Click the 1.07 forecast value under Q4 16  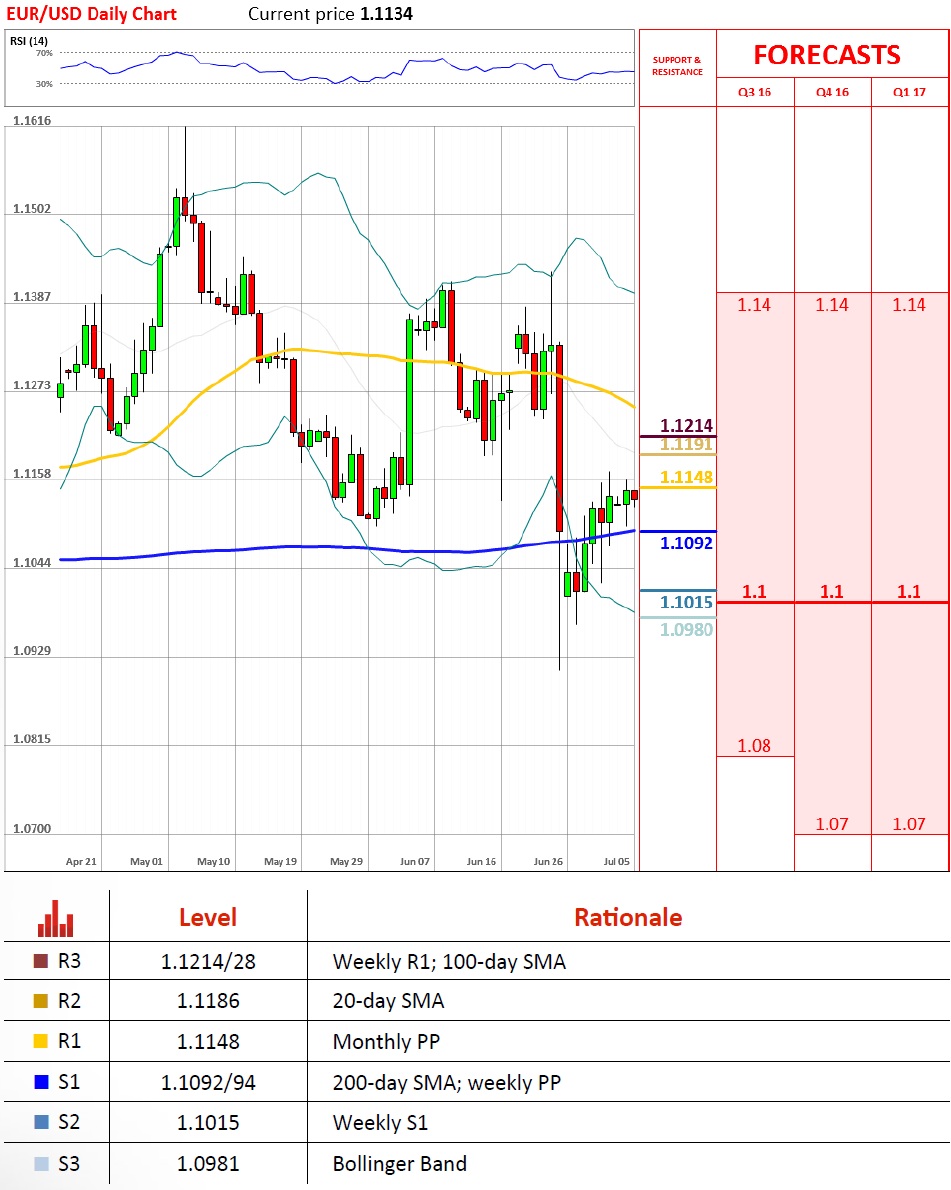832,823
